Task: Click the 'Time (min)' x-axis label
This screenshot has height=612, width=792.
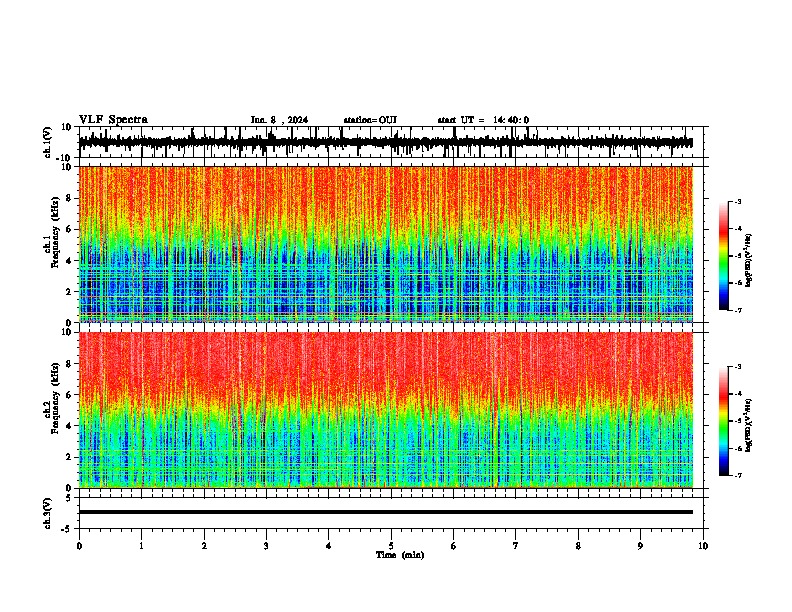Action: [400, 555]
